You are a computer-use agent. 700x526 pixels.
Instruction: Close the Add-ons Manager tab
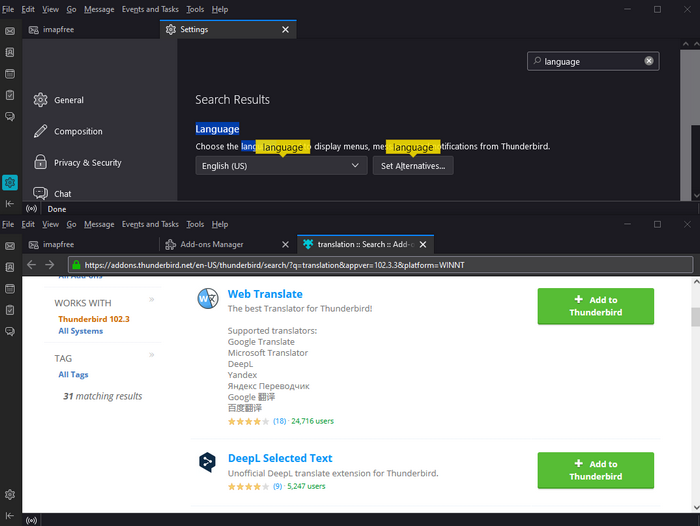click(x=285, y=244)
